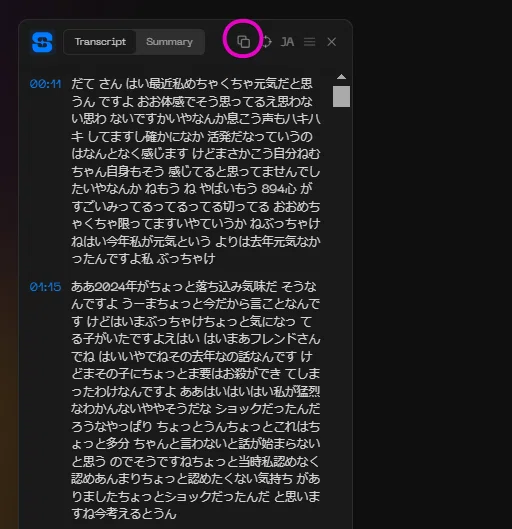
Task: Close the transcript panel
Action: click(x=332, y=42)
